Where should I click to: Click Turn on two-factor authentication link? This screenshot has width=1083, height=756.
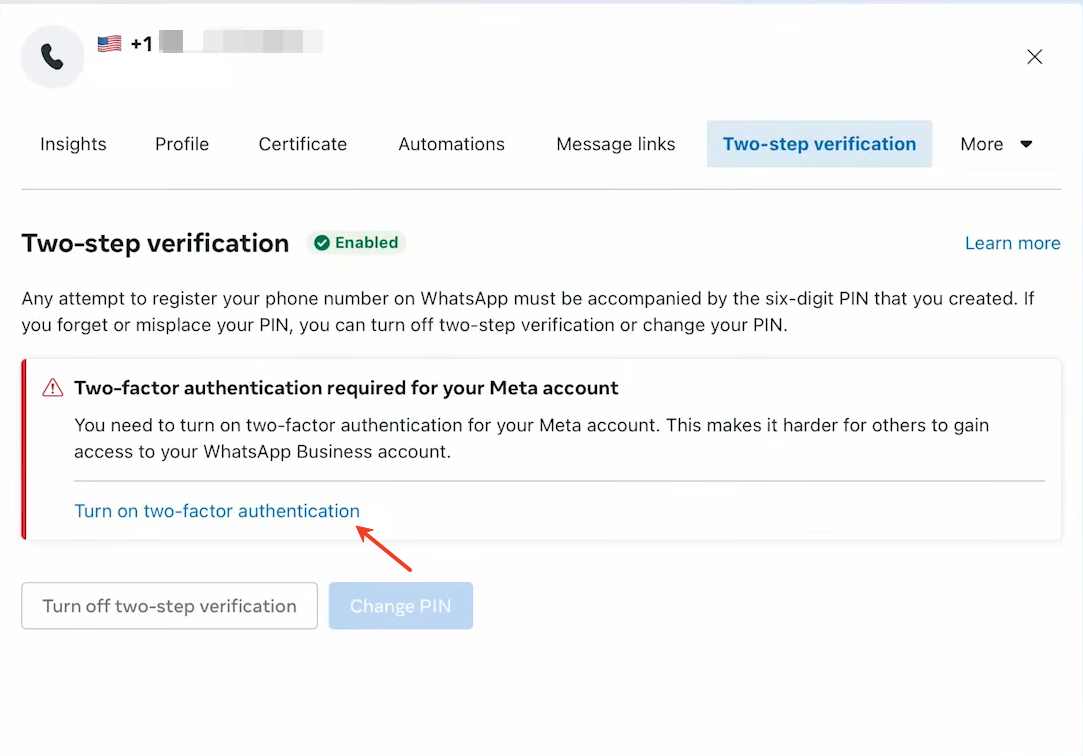pyautogui.click(x=217, y=511)
